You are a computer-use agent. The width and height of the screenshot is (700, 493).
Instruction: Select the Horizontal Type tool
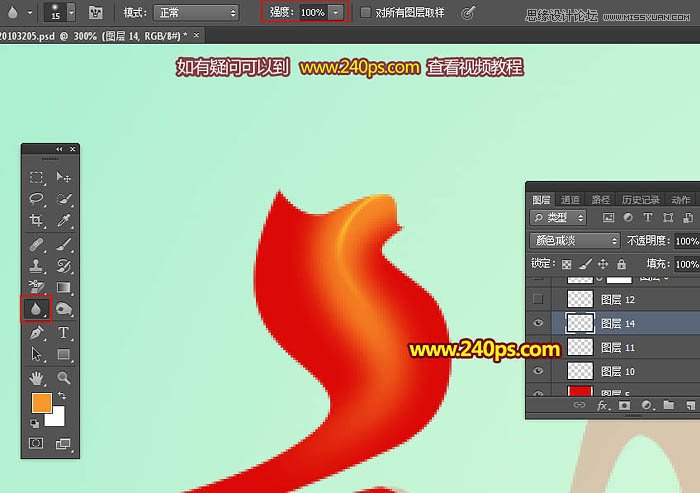point(63,333)
